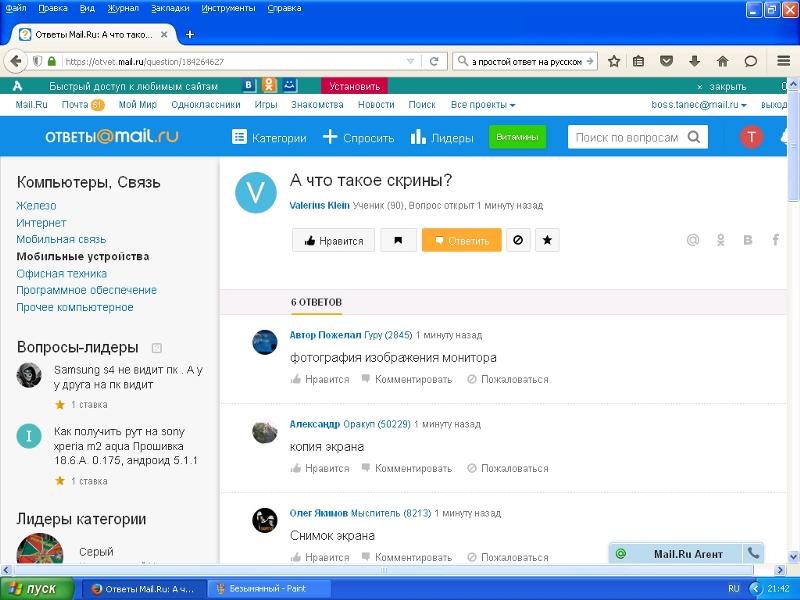
Task: Click the horizontal scrollbar at page bottom
Action: tap(384, 570)
